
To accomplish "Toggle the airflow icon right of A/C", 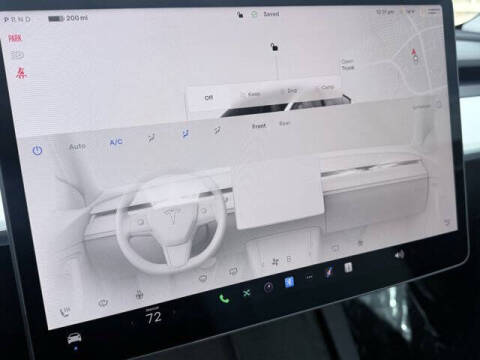I will pos(151,137).
